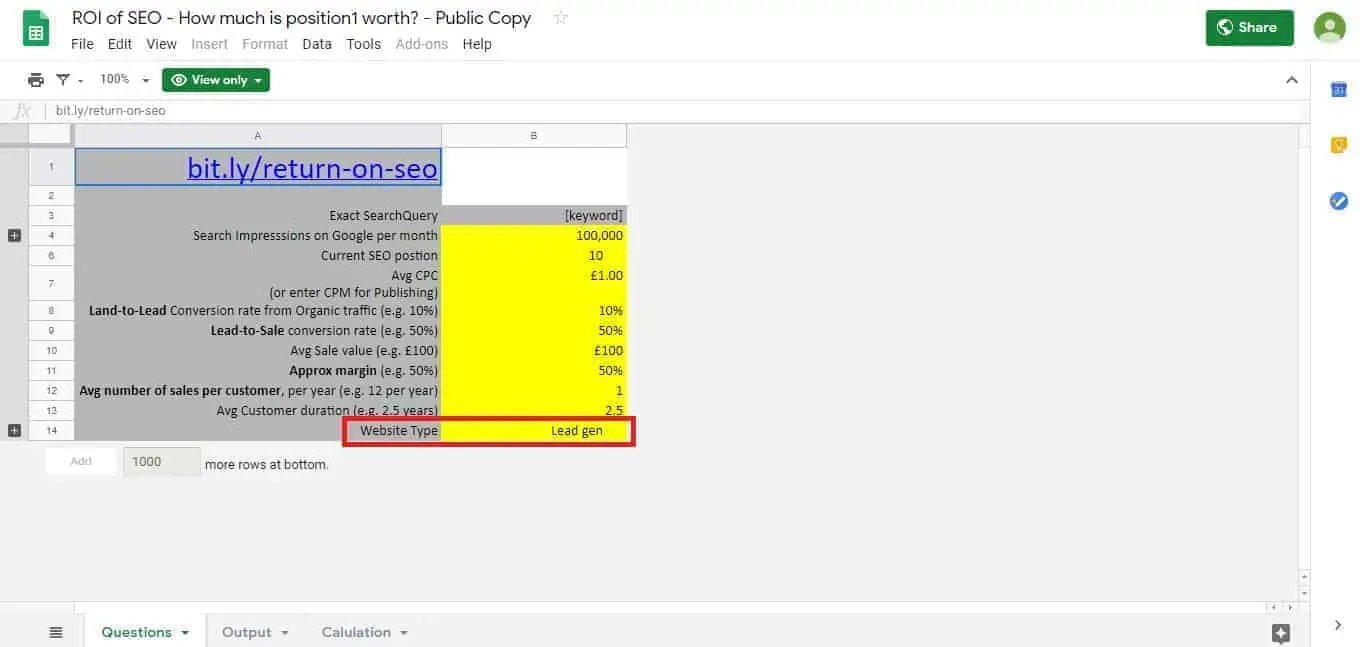Open Tasks in the side panel
This screenshot has height=647, width=1360.
click(x=1339, y=201)
